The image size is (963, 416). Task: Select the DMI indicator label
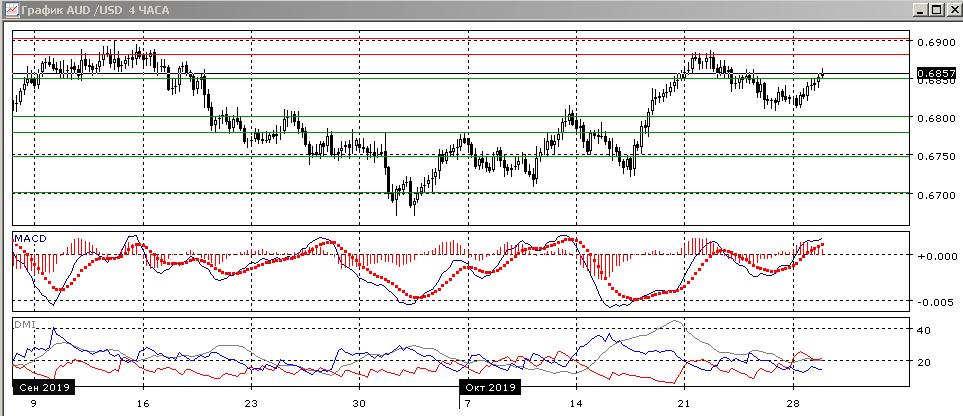point(22,325)
